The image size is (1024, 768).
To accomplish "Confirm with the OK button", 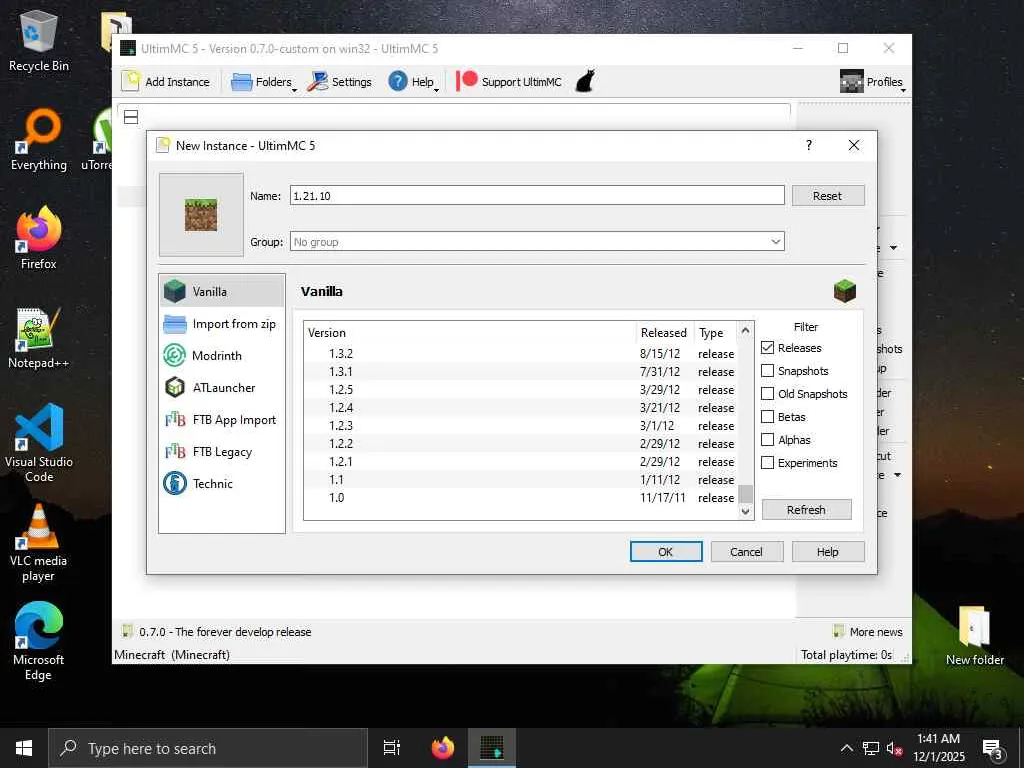I will click(665, 552).
